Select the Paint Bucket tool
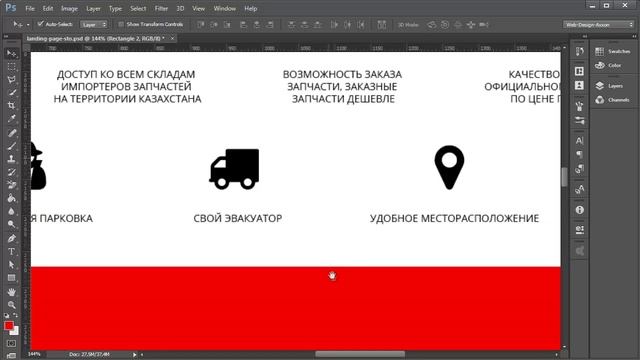Screen dimensions: 640x360 point(11,198)
